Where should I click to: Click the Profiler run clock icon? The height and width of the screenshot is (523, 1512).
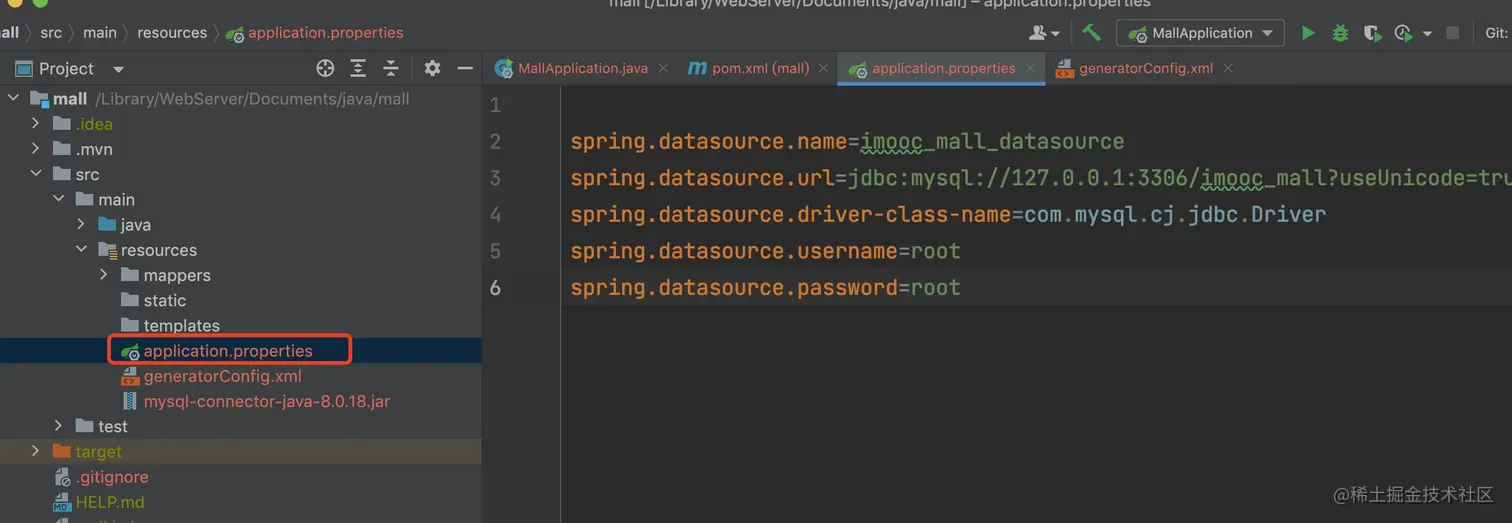point(1403,33)
